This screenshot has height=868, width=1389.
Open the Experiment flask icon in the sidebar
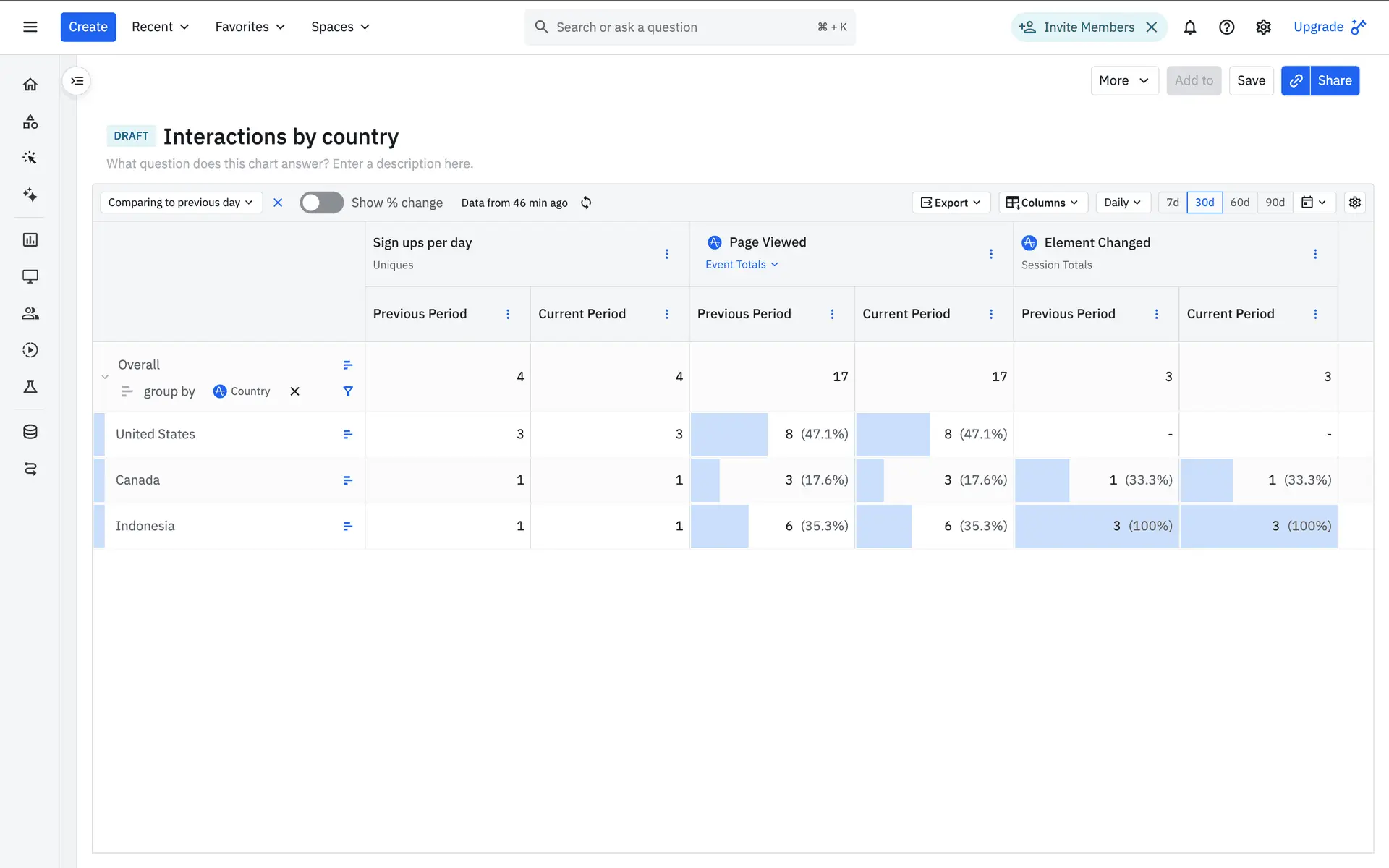point(30,387)
